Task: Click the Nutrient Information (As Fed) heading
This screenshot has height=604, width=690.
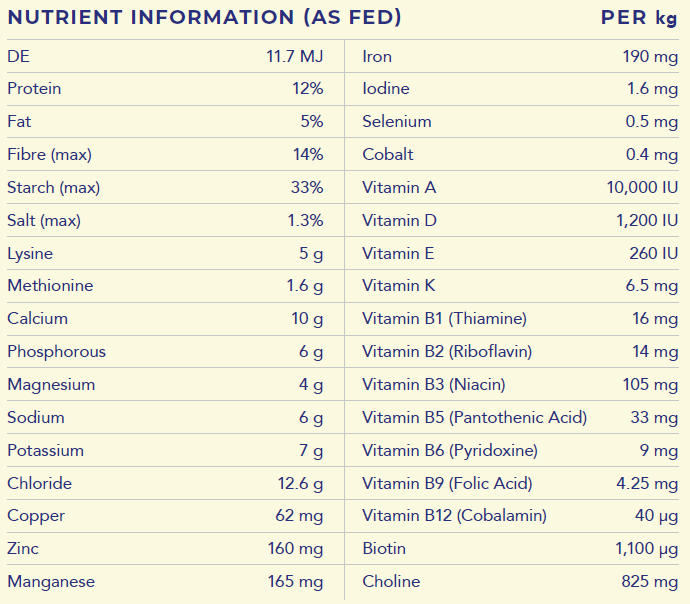Action: [204, 18]
